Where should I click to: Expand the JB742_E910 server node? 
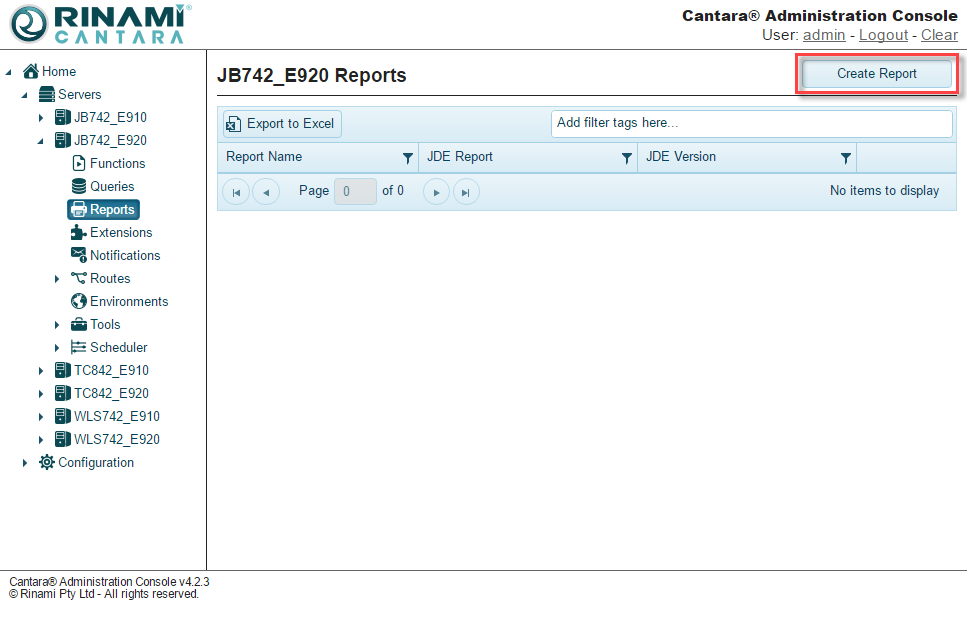(x=41, y=118)
